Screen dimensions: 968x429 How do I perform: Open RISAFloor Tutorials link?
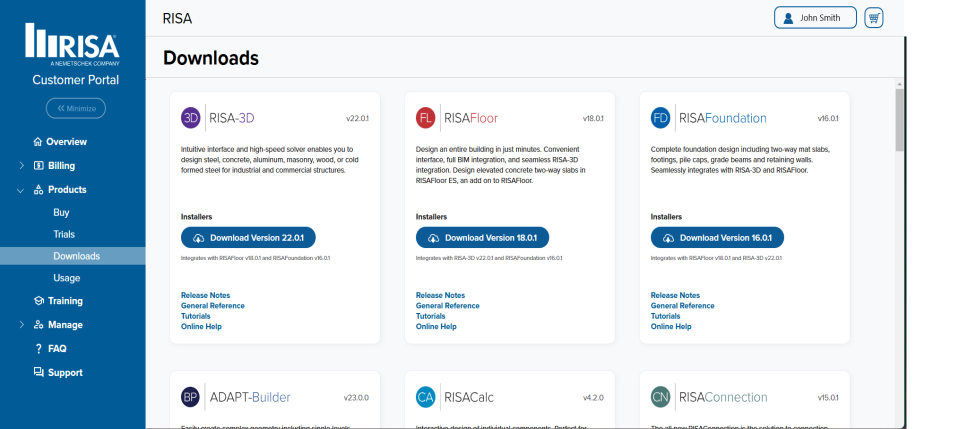431,316
